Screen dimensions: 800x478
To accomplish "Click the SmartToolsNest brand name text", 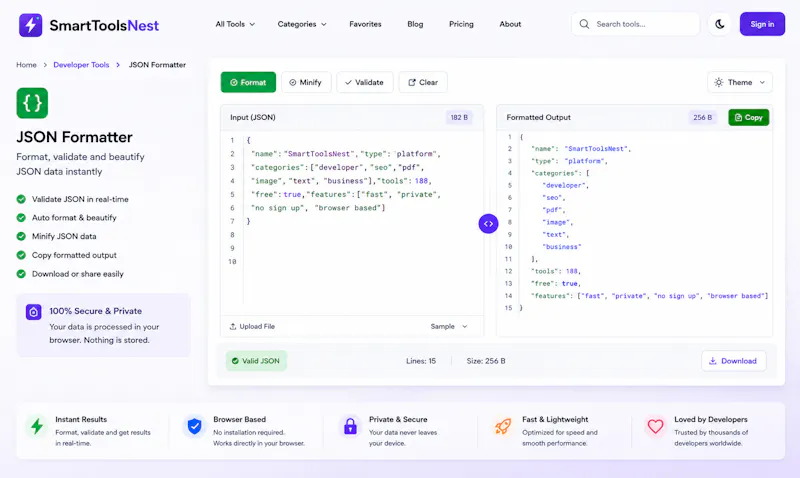I will (104, 26).
